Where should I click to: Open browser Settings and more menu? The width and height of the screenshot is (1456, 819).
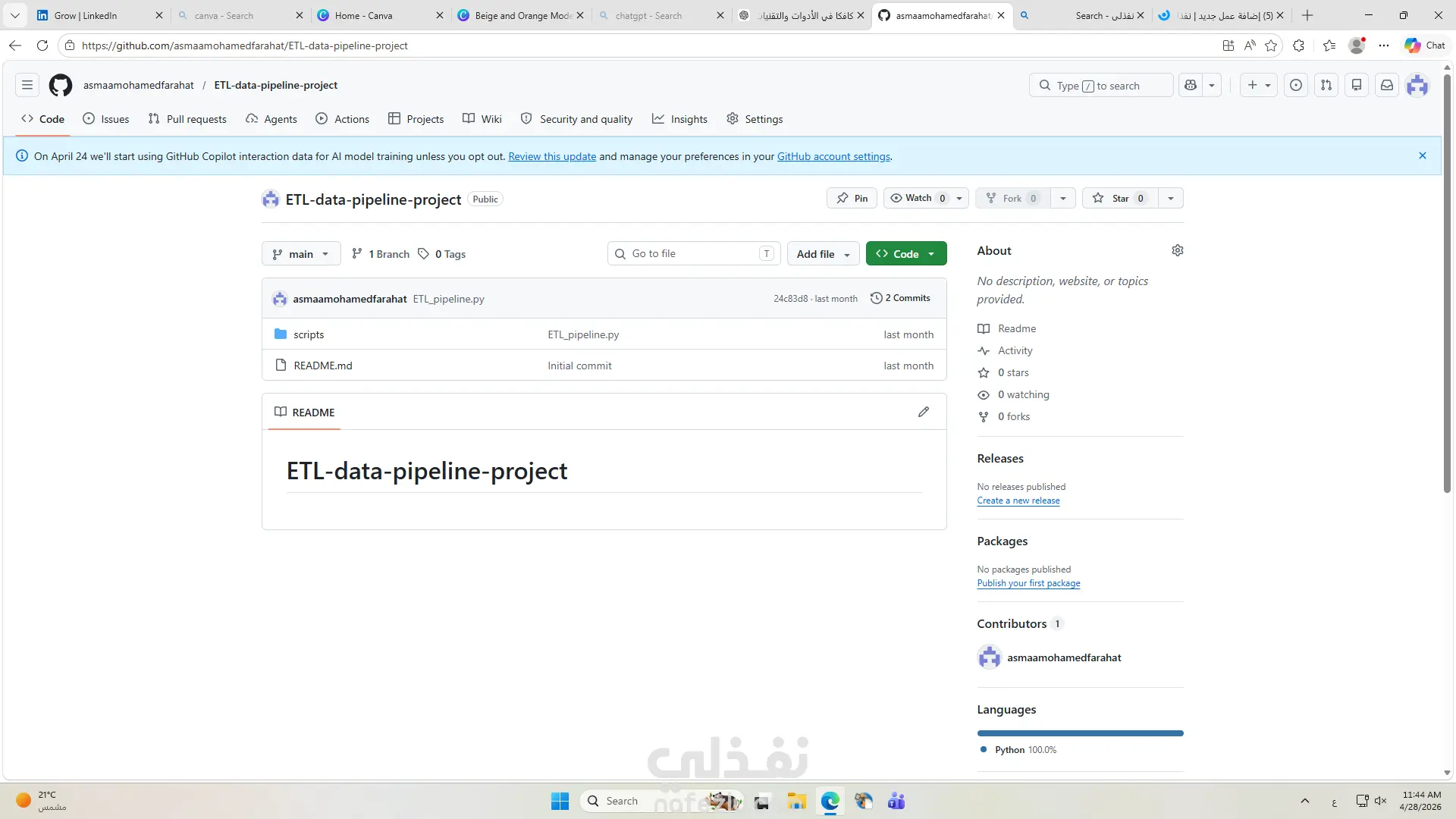pyautogui.click(x=1384, y=45)
